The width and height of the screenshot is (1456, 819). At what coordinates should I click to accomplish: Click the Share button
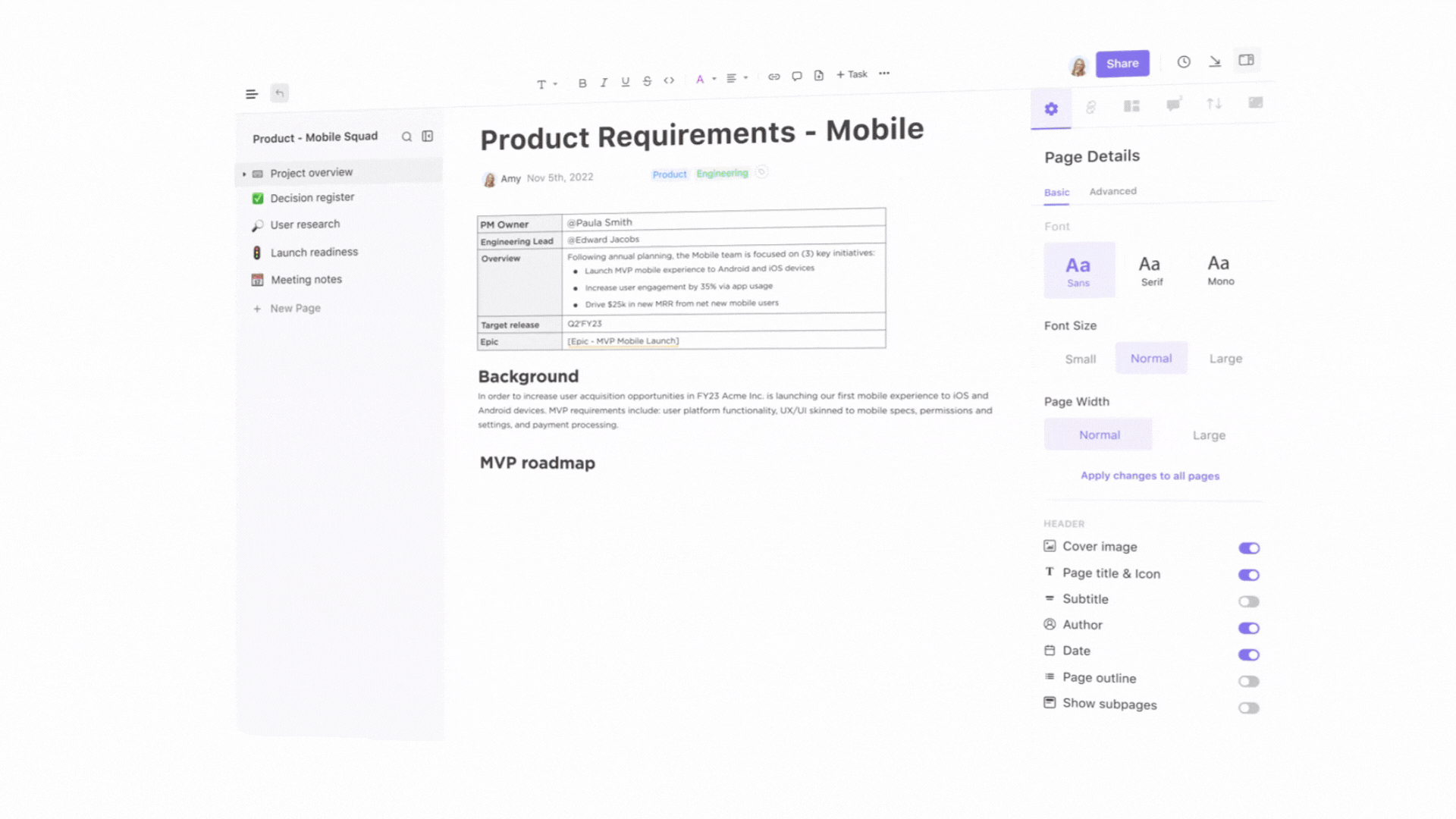(x=1122, y=62)
